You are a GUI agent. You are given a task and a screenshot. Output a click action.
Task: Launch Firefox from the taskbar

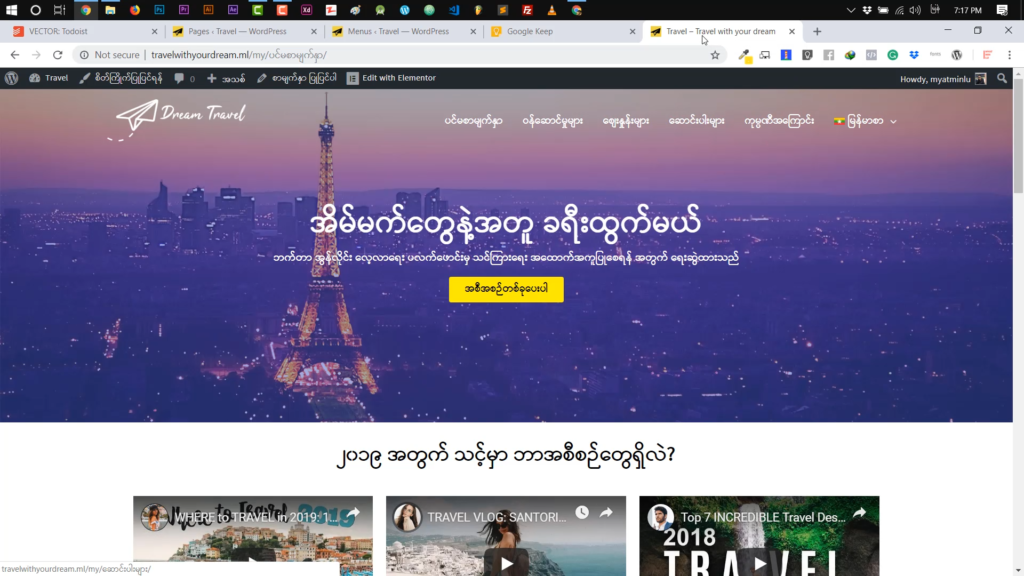point(135,10)
